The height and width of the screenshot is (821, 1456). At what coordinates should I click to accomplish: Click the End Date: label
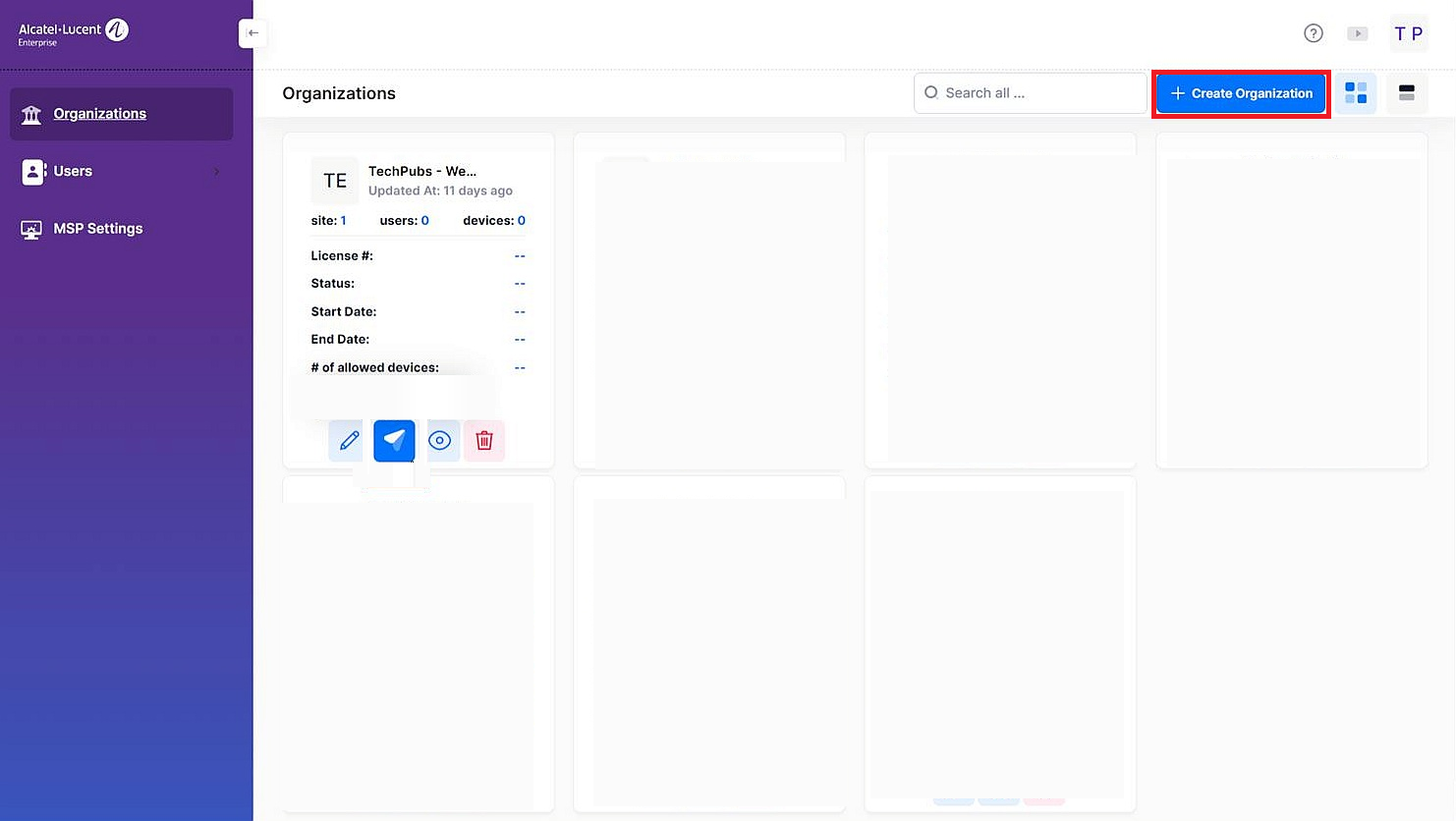(x=340, y=340)
